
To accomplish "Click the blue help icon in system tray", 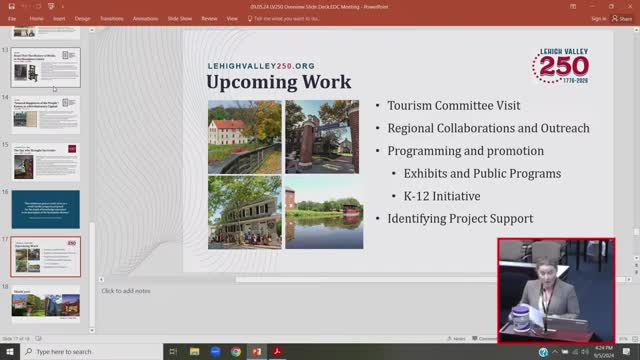I will pyautogui.click(x=543, y=352).
